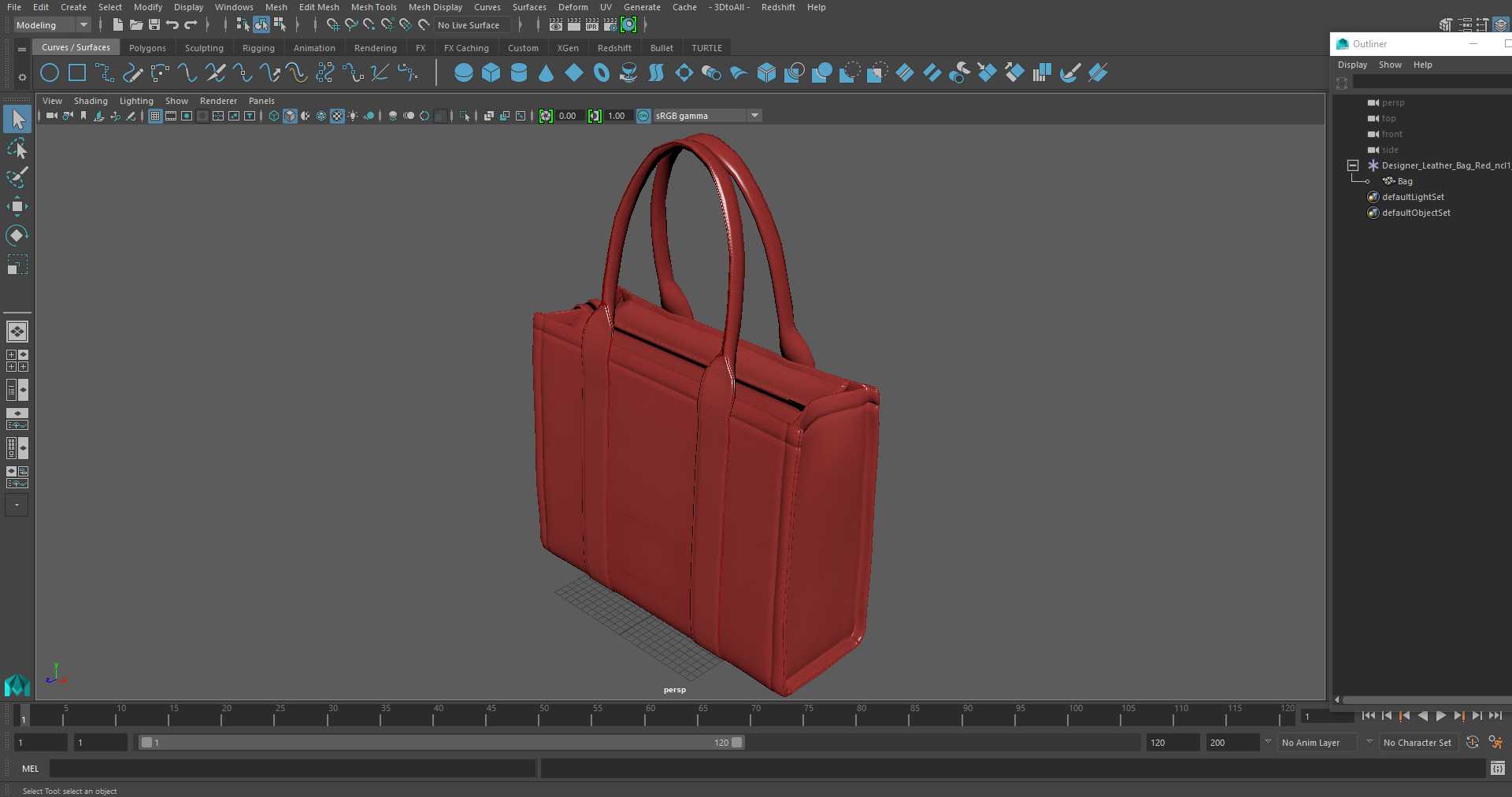Select the NURBS Square tool on shelf
The height and width of the screenshot is (797, 1512).
77,73
